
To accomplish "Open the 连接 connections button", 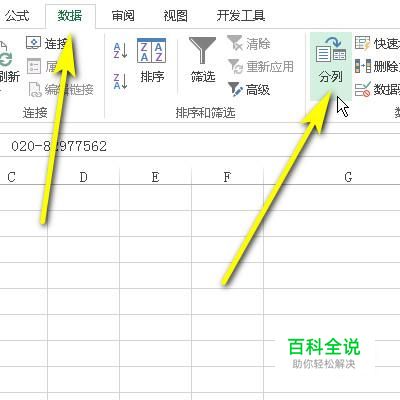I will (x=47, y=43).
